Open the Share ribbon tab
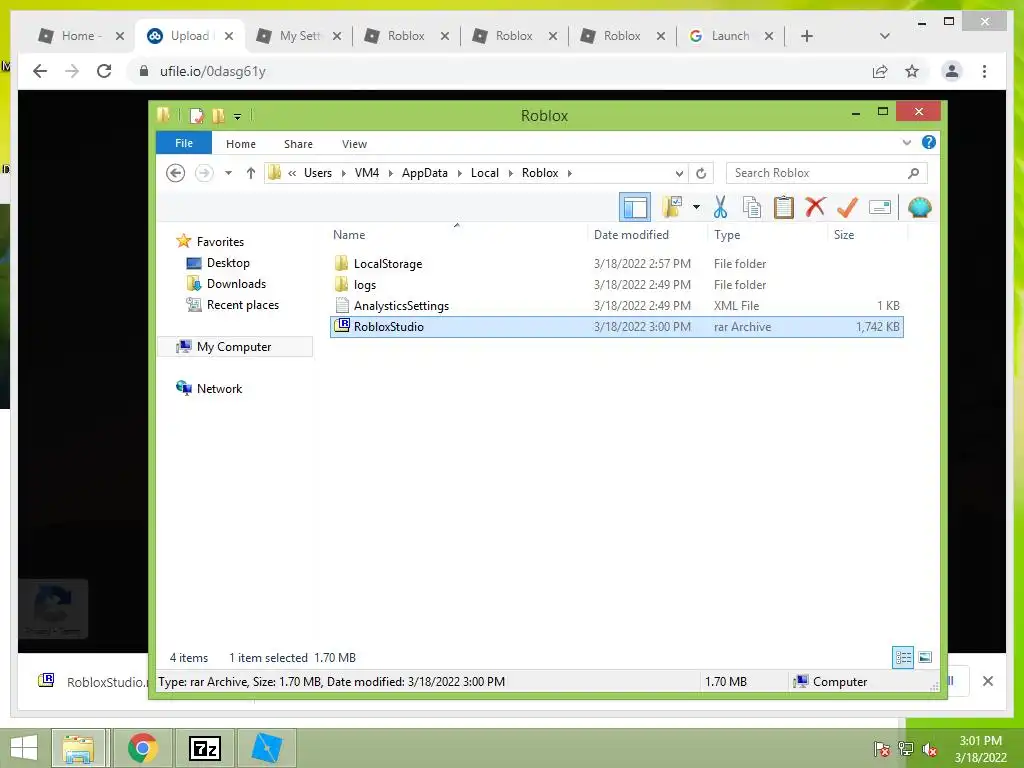The width and height of the screenshot is (1024, 768). (x=298, y=144)
